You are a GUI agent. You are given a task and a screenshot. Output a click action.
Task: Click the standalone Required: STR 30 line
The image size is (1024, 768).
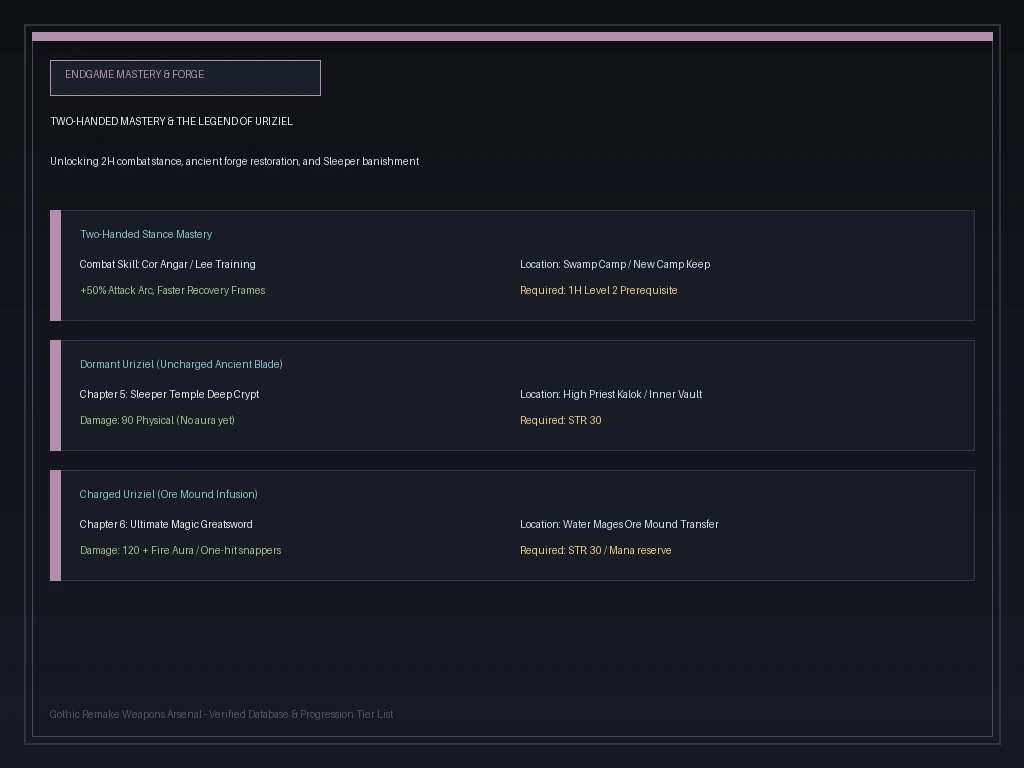pos(560,421)
